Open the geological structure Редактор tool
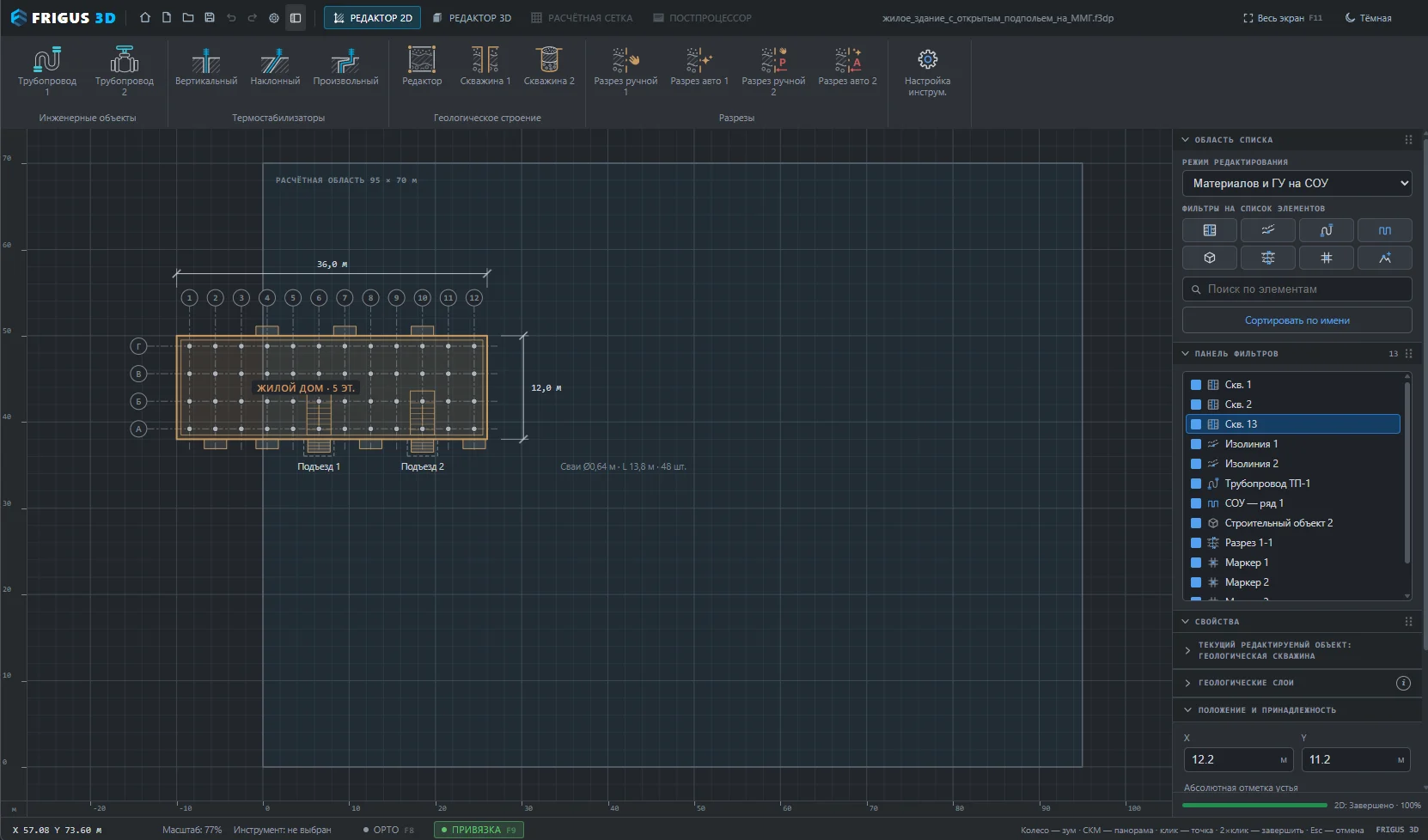 point(422,68)
